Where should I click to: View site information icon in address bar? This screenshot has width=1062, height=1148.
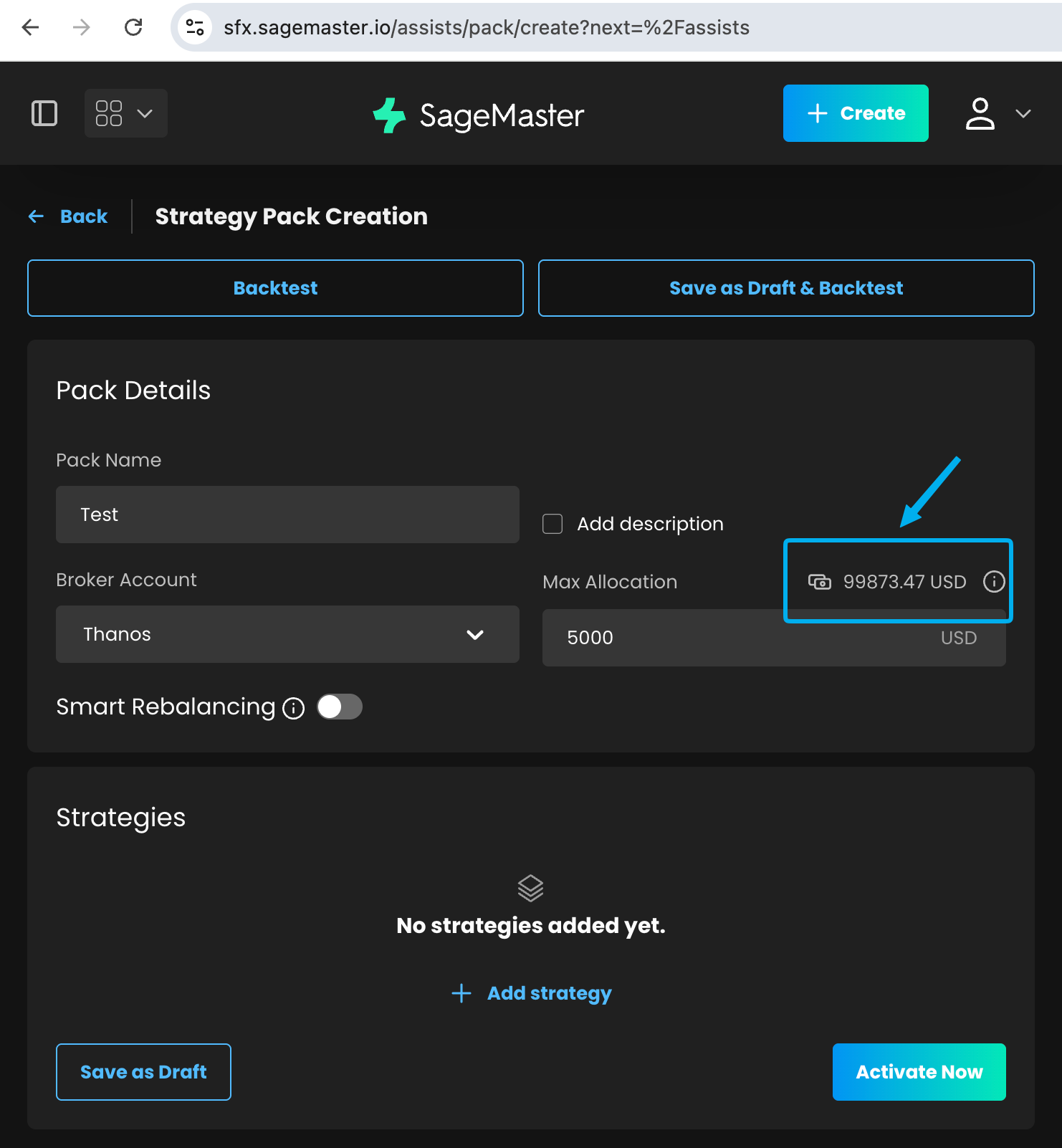194,27
